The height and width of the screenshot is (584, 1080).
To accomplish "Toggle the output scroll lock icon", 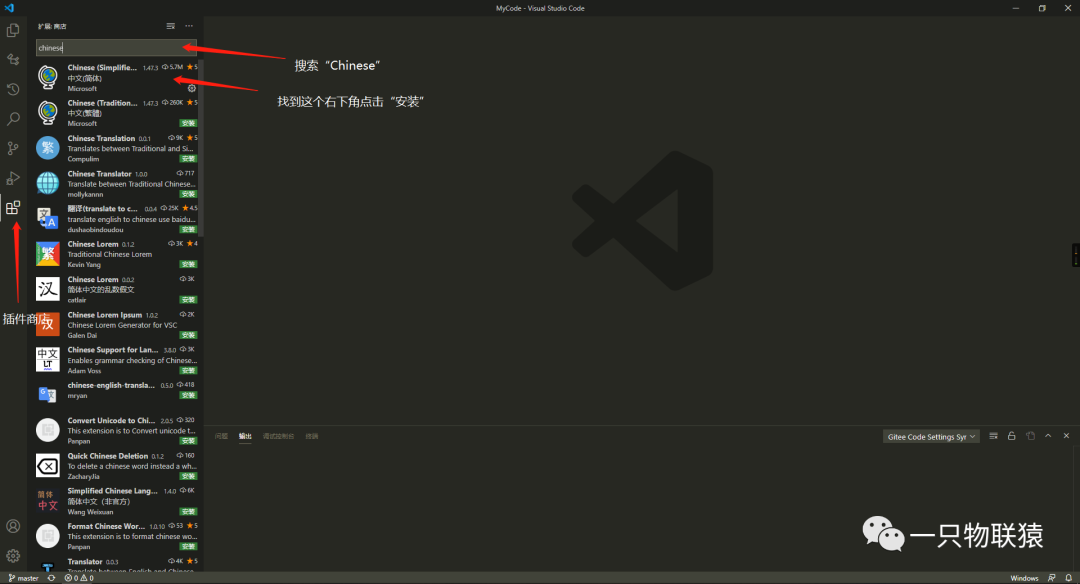I will [1012, 436].
